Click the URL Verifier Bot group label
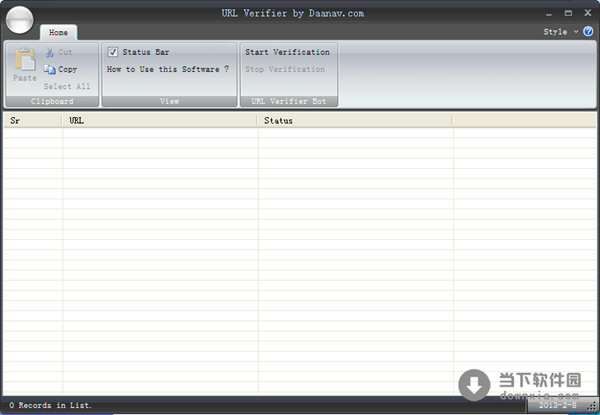This screenshot has width=600, height=415. [x=289, y=101]
